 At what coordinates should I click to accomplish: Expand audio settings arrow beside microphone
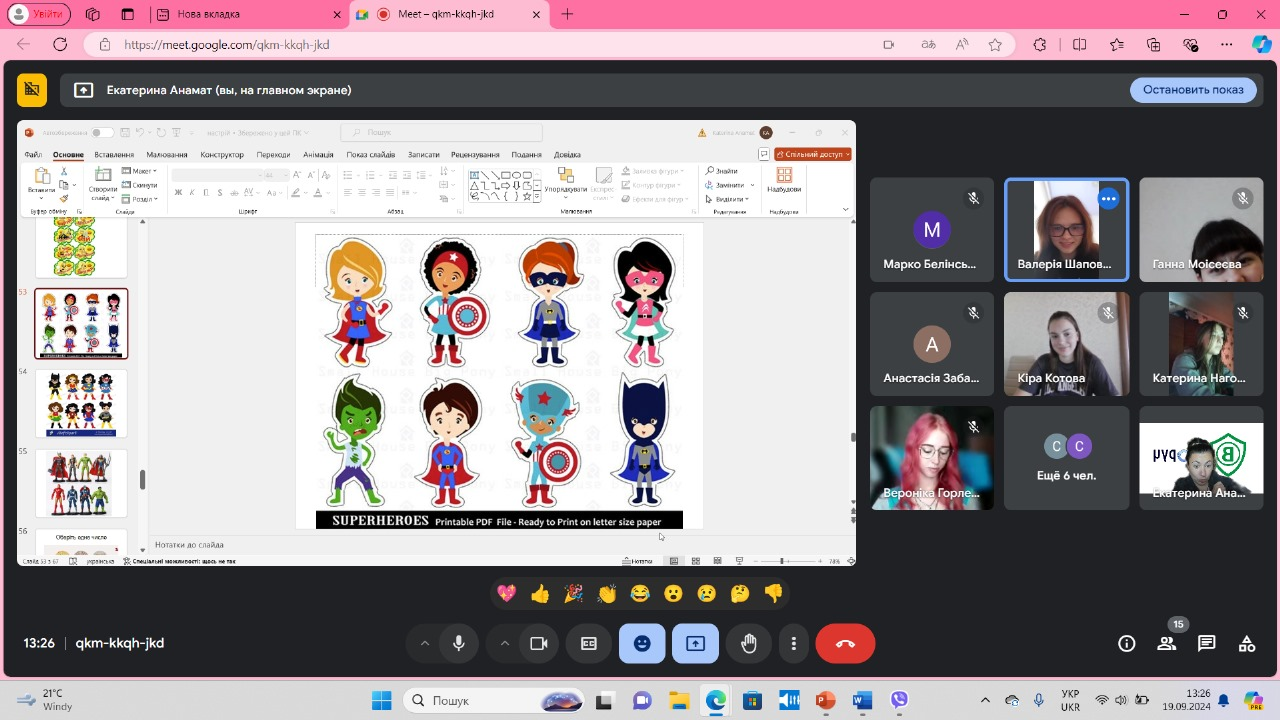point(424,643)
